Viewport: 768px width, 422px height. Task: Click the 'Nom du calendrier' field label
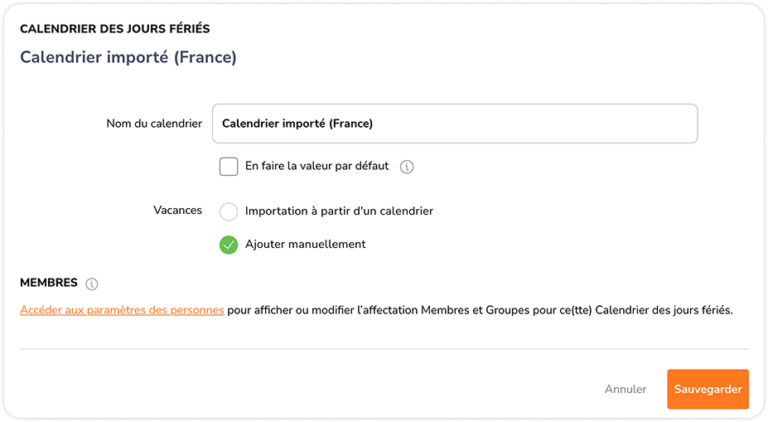(154, 124)
